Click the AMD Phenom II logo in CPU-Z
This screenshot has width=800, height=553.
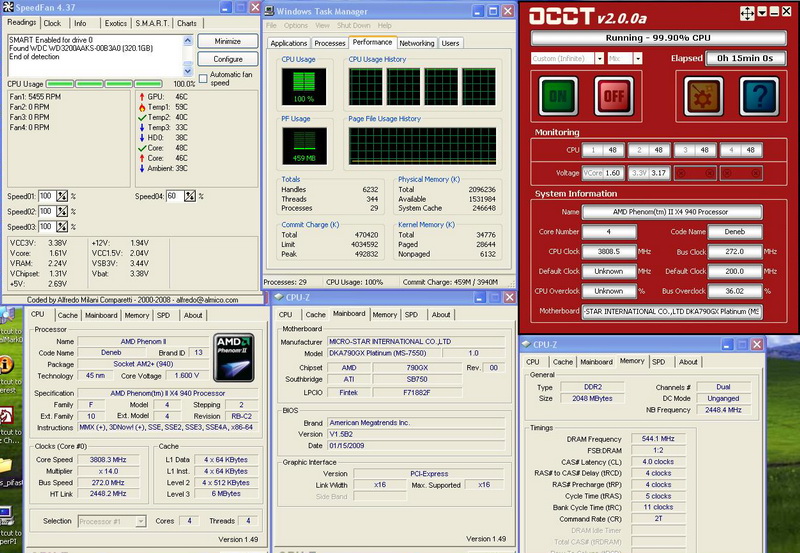tap(234, 358)
